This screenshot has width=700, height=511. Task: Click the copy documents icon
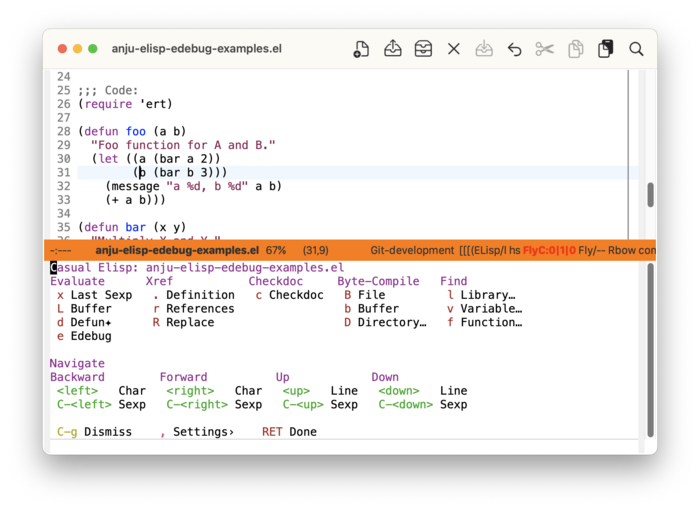pyautogui.click(x=575, y=49)
